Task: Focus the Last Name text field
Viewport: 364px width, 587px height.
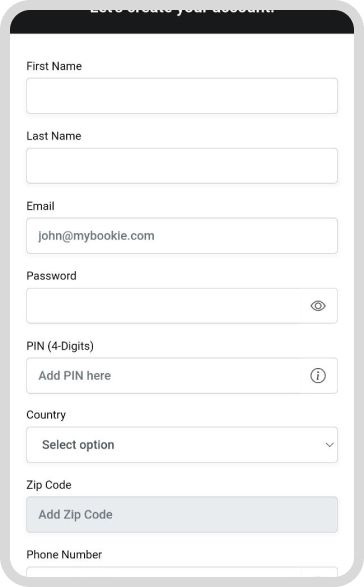Action: click(x=182, y=166)
